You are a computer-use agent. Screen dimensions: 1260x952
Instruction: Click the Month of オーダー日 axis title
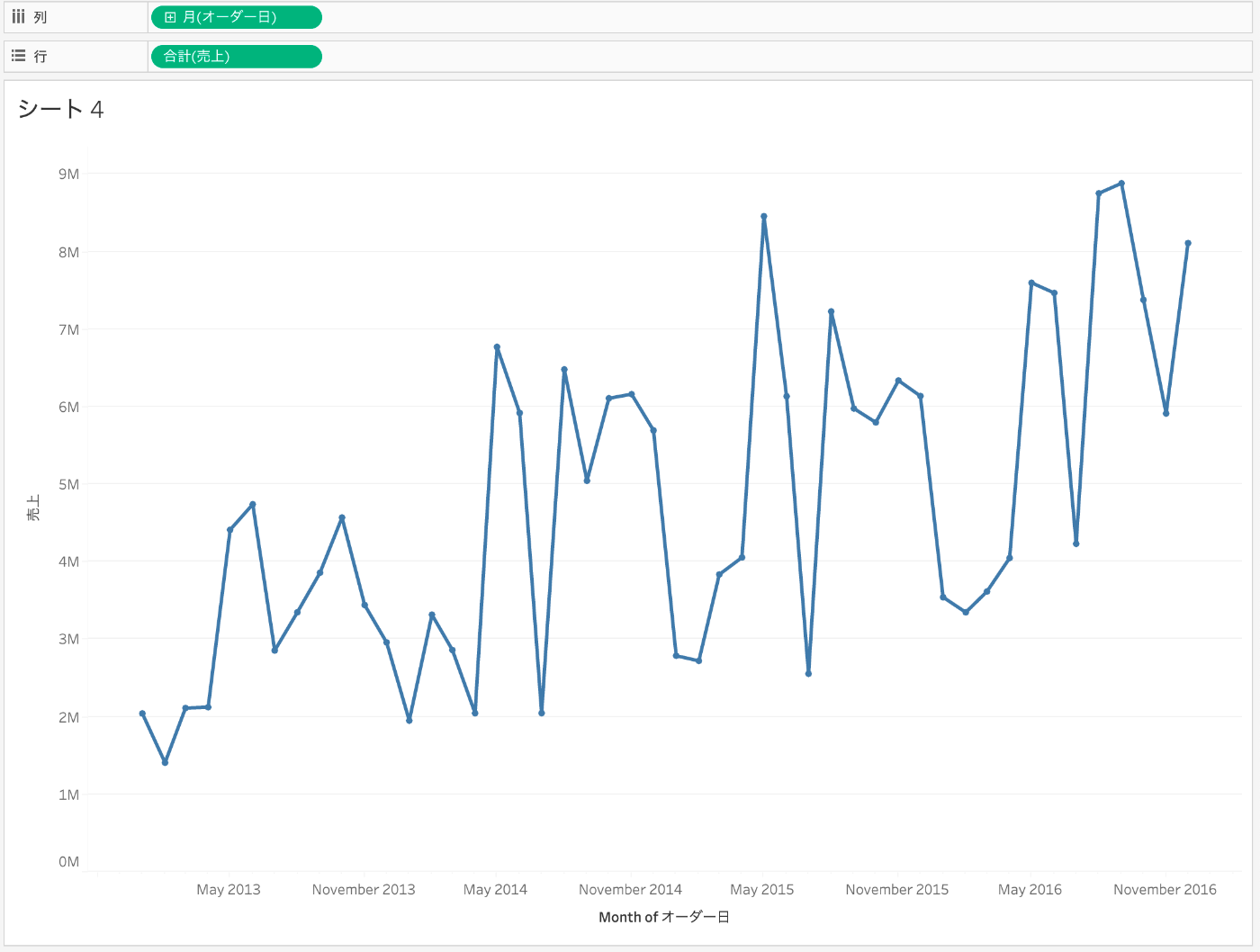(x=664, y=917)
